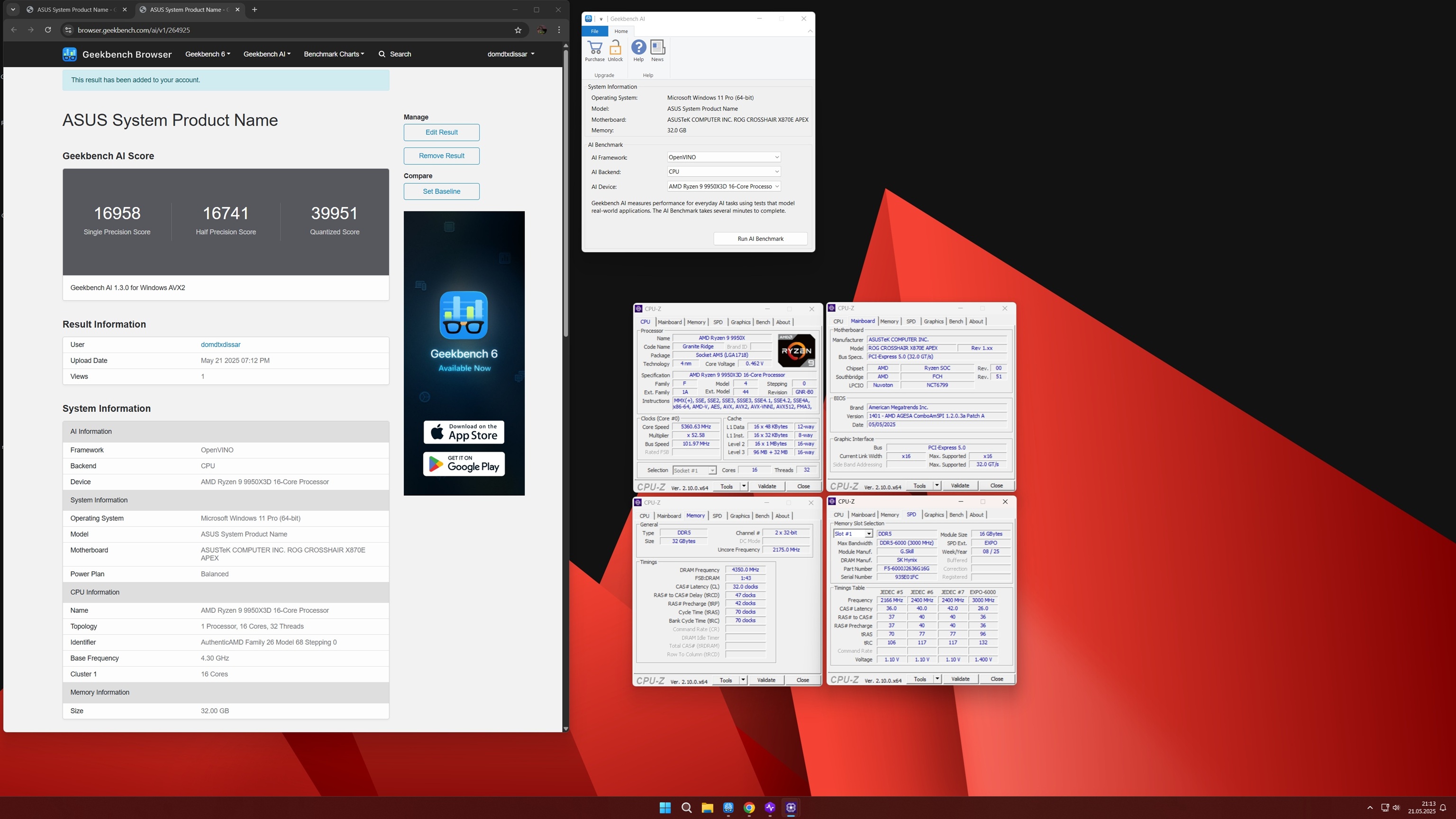Open File Explorer from taskbar
This screenshot has width=1456, height=819.
(x=707, y=807)
